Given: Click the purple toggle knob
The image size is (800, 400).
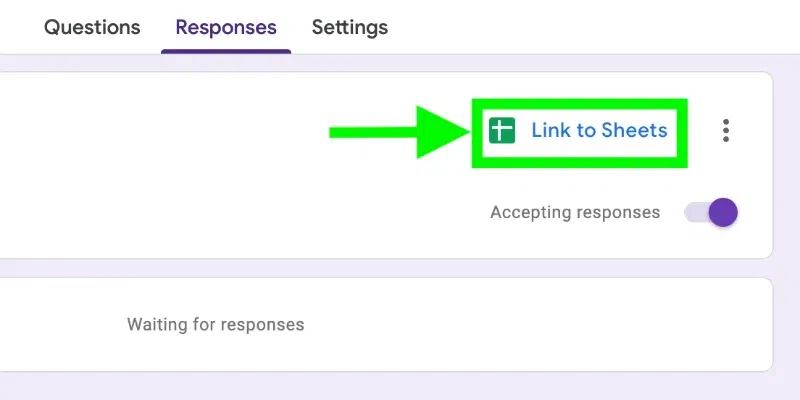Looking at the screenshot, I should point(722,212).
